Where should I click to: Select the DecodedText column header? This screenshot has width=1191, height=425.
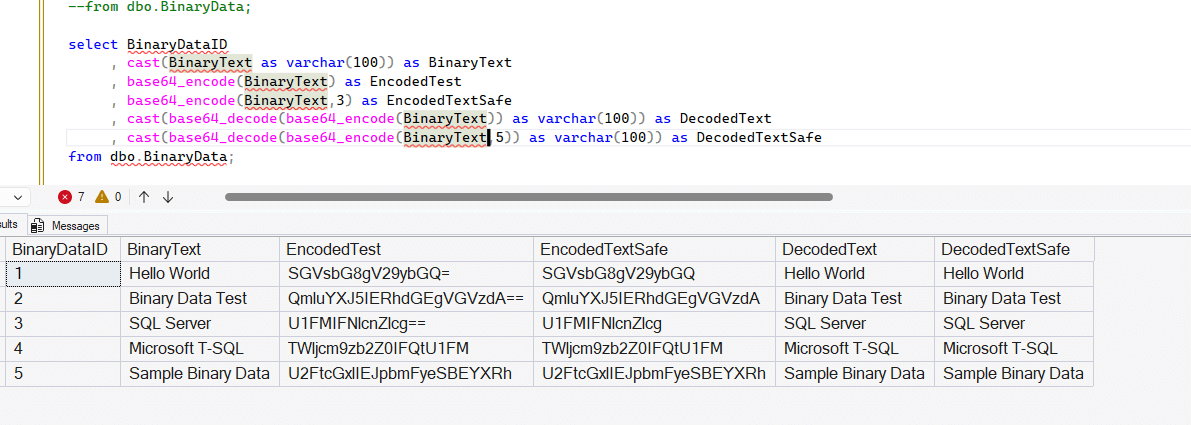855,249
